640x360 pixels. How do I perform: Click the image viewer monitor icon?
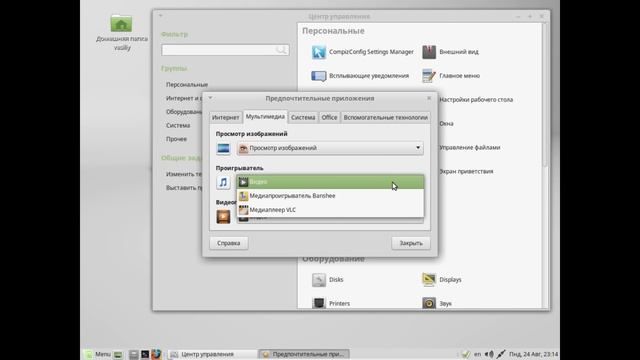pos(223,148)
